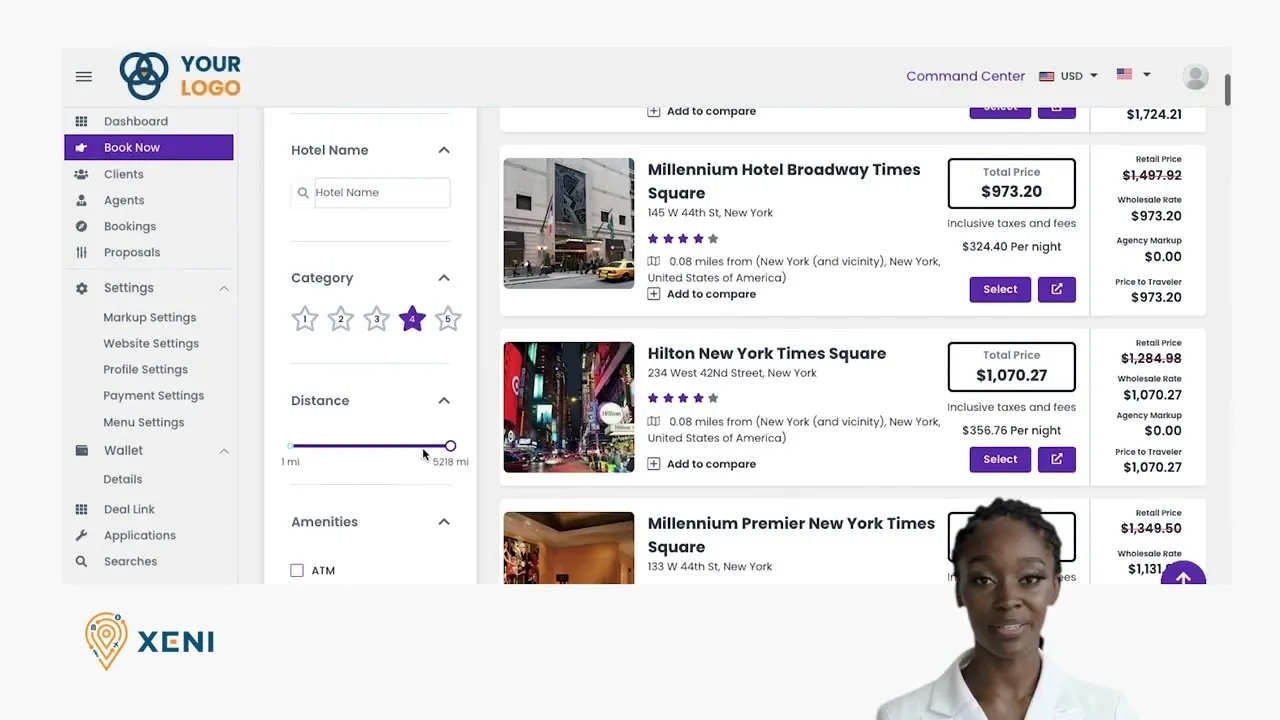Click the plus icon for Hilton Add to compare

point(654,464)
